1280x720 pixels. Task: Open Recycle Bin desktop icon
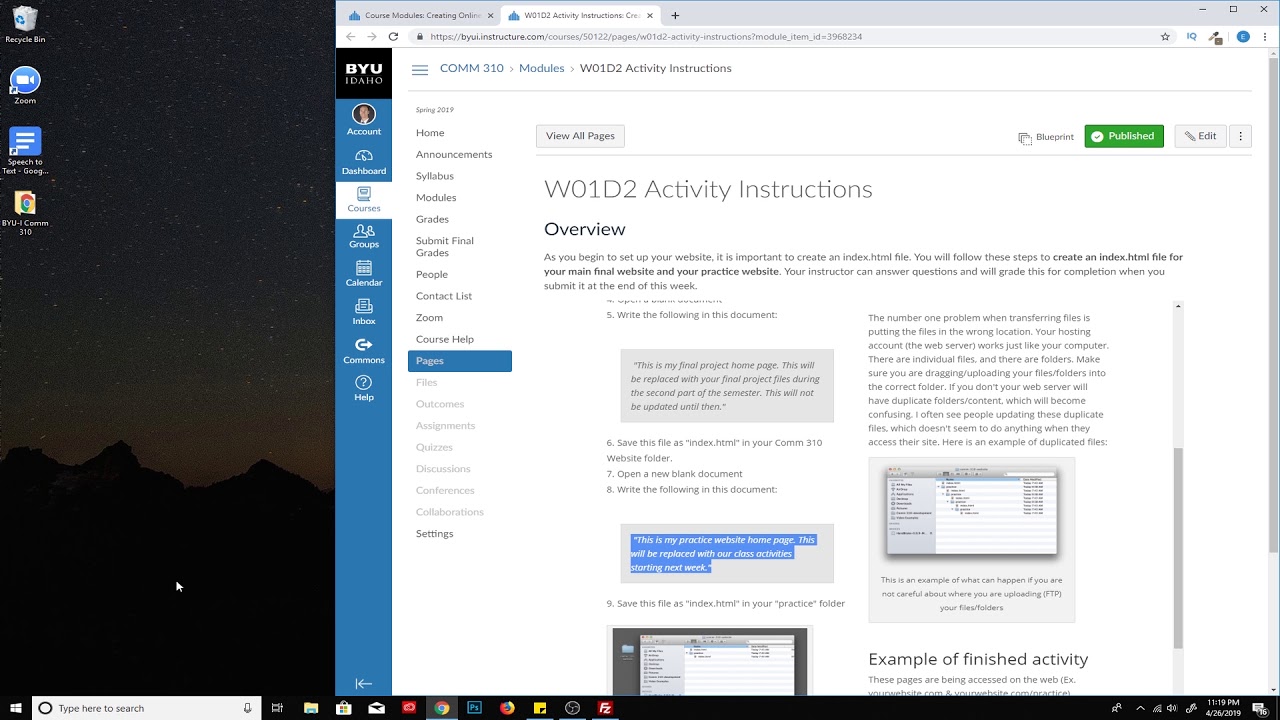pyautogui.click(x=25, y=25)
